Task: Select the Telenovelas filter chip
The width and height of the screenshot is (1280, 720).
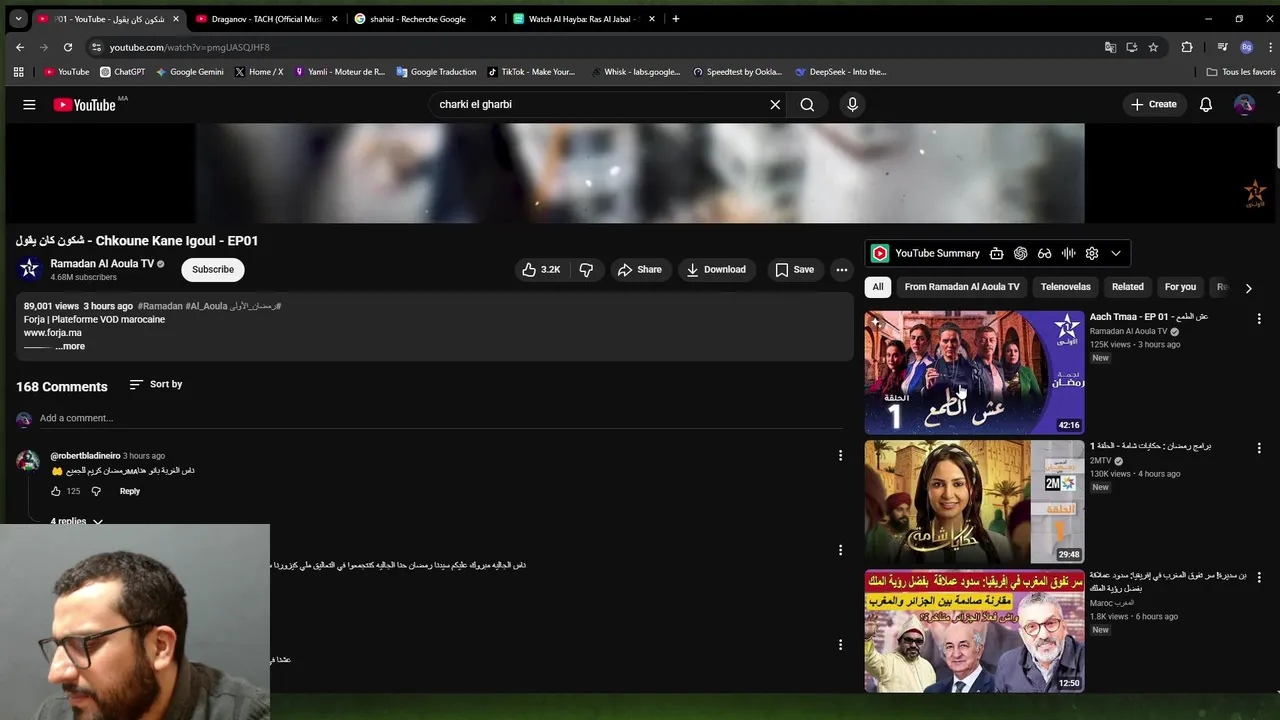Action: 1066,287
